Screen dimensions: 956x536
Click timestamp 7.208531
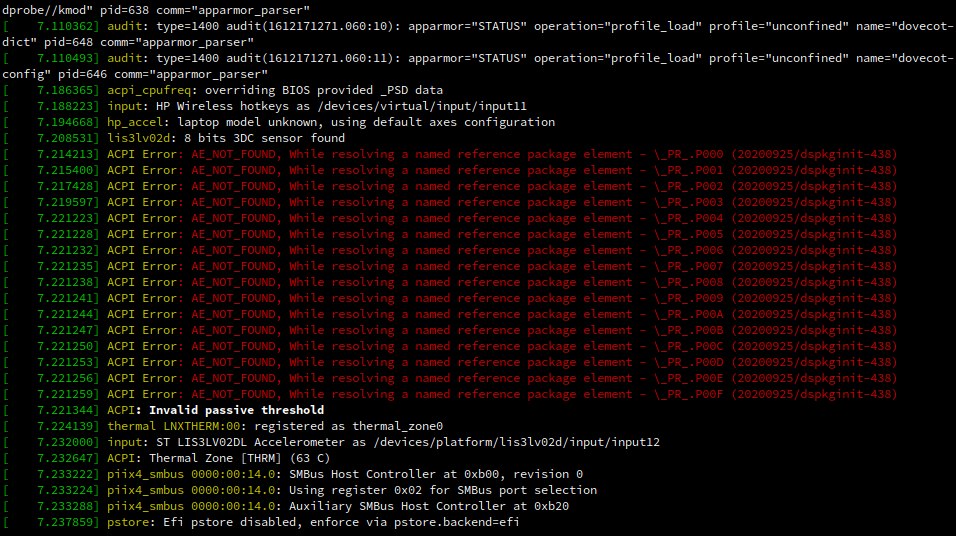(66, 138)
